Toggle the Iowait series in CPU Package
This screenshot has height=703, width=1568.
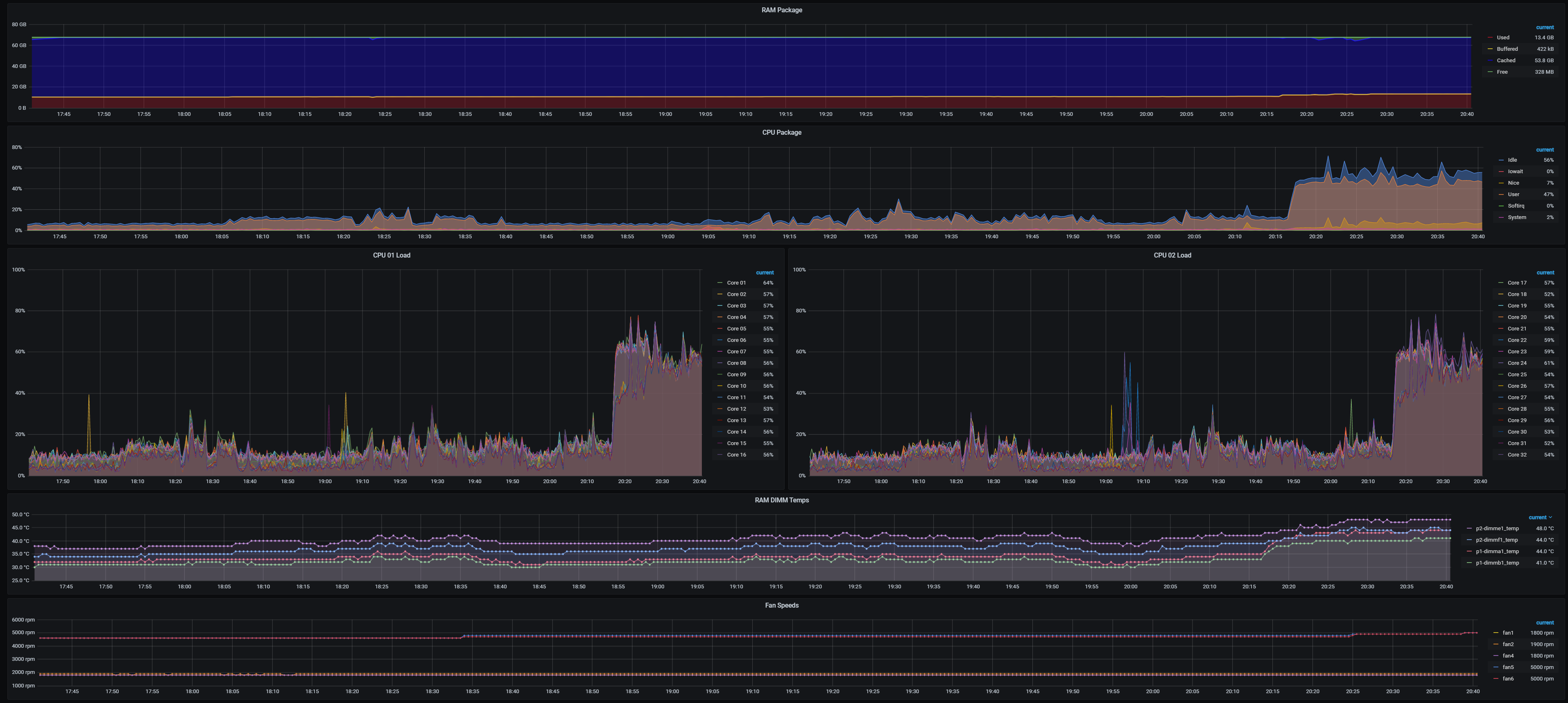1515,172
